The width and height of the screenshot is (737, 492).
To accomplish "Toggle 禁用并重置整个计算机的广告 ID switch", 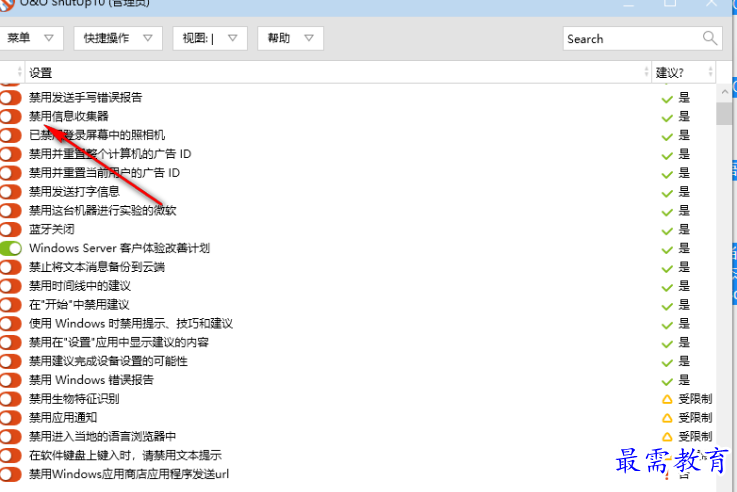I will pyautogui.click(x=10, y=154).
